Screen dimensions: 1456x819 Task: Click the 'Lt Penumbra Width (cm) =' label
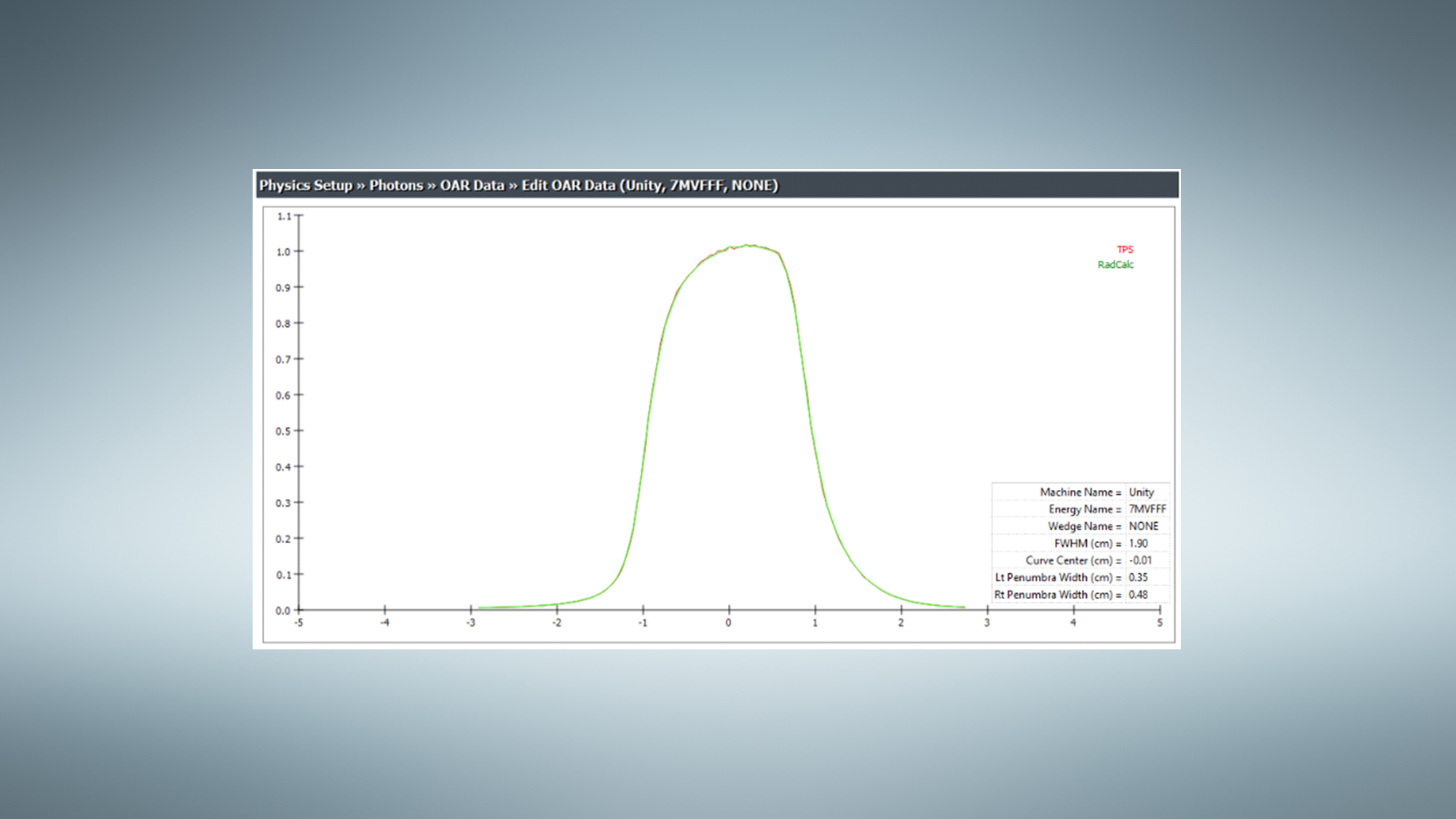(1059, 577)
